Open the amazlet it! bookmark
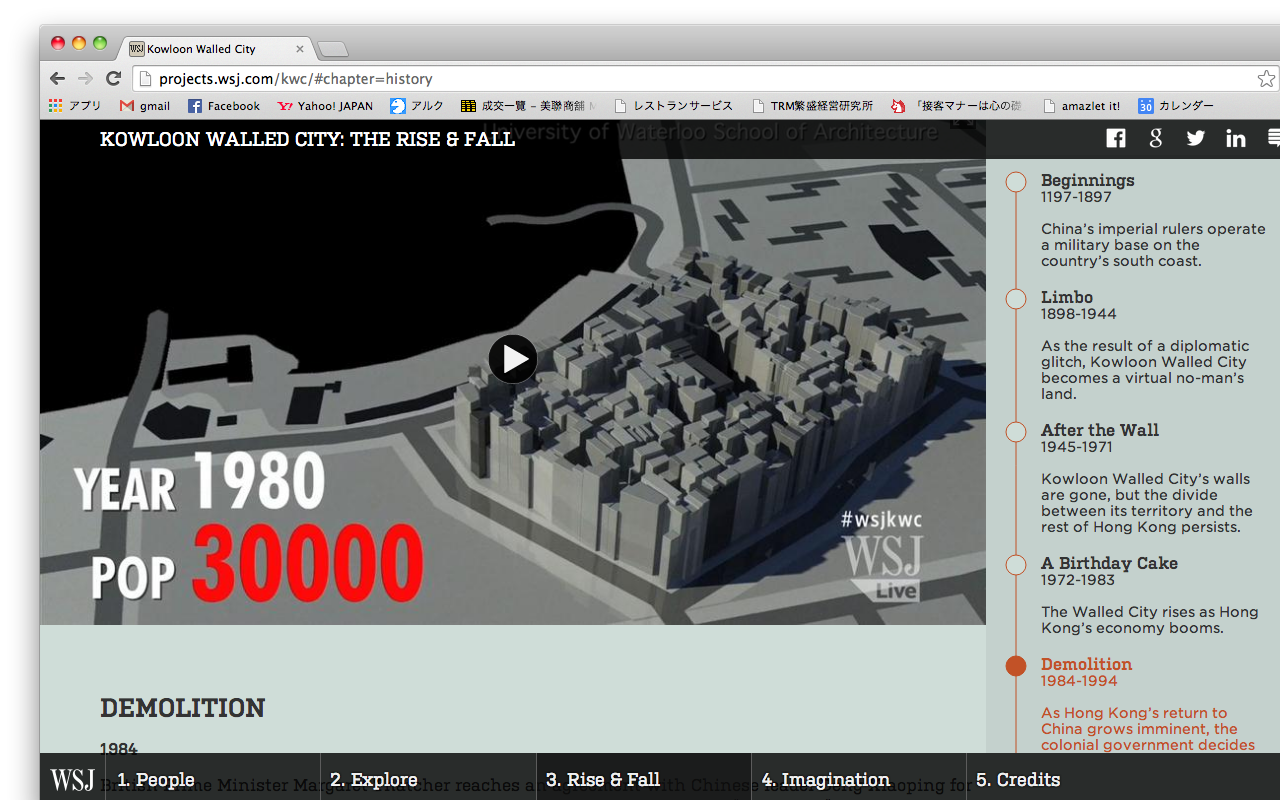 click(x=1081, y=105)
